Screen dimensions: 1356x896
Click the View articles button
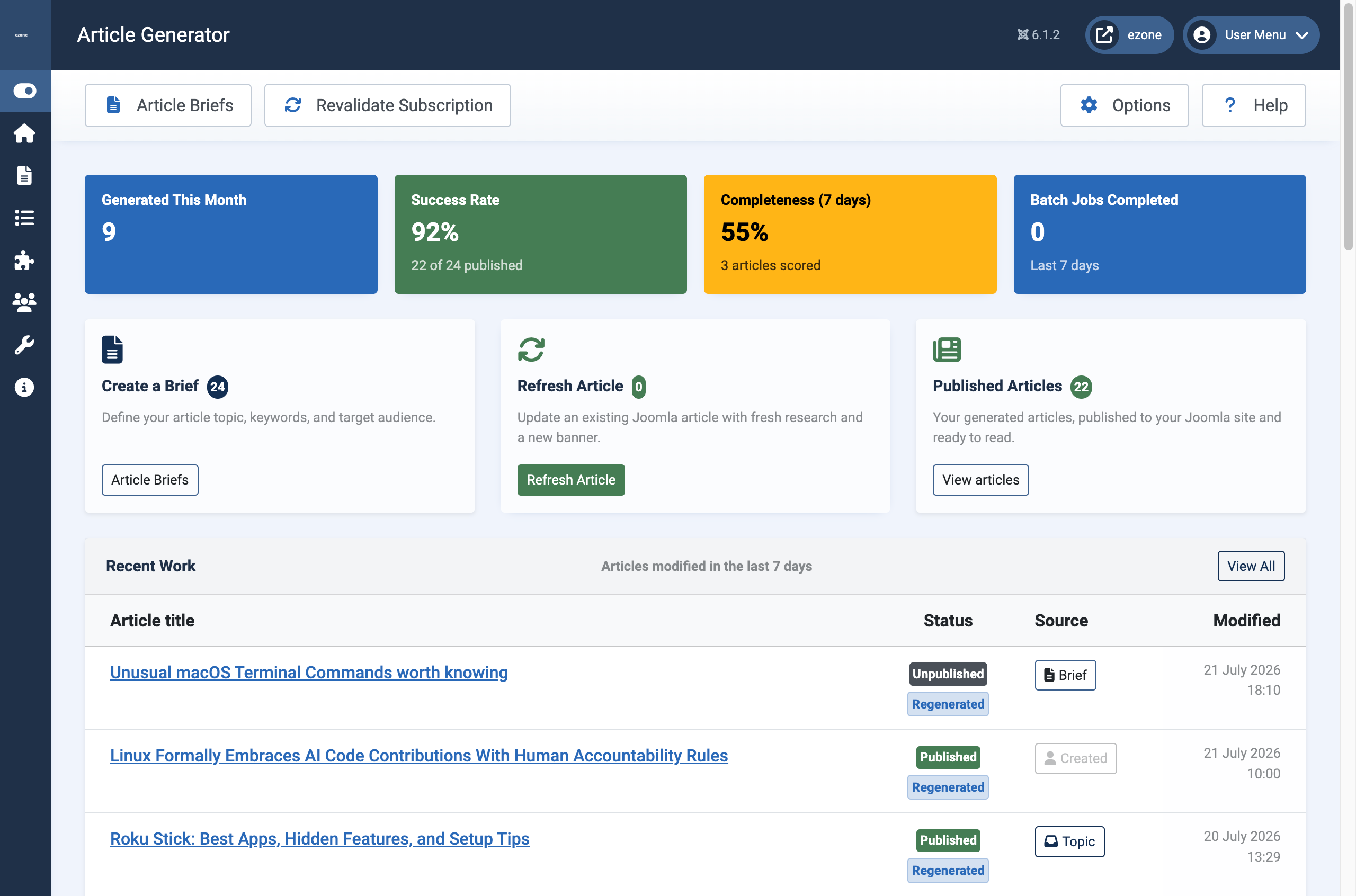(980, 480)
